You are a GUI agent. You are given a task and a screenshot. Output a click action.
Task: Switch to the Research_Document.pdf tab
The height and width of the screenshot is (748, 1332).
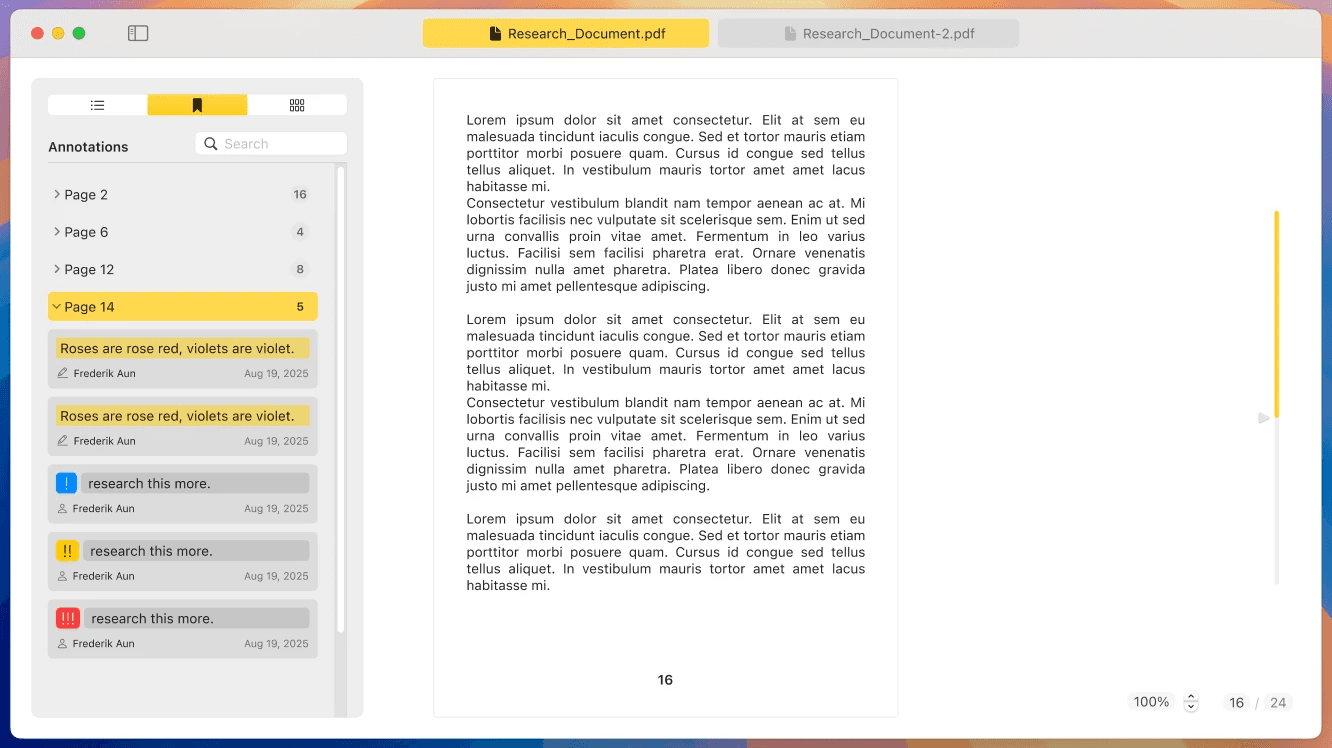pyautogui.click(x=566, y=33)
